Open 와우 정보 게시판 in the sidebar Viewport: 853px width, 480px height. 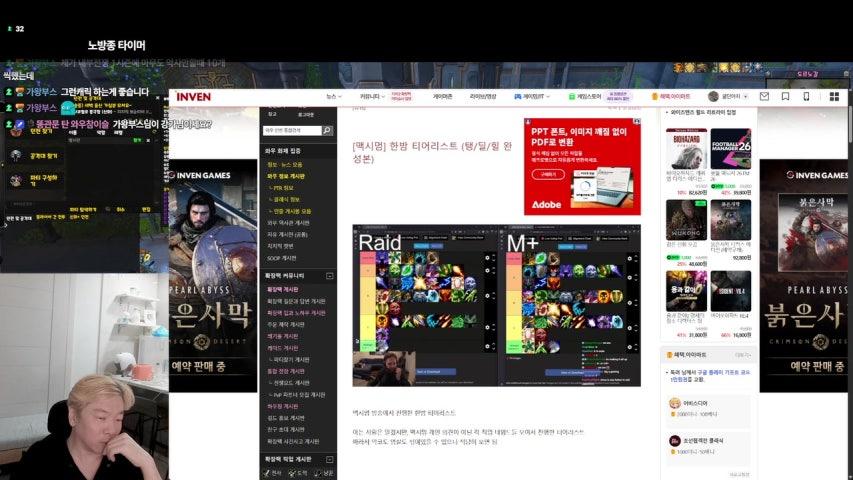[286, 176]
